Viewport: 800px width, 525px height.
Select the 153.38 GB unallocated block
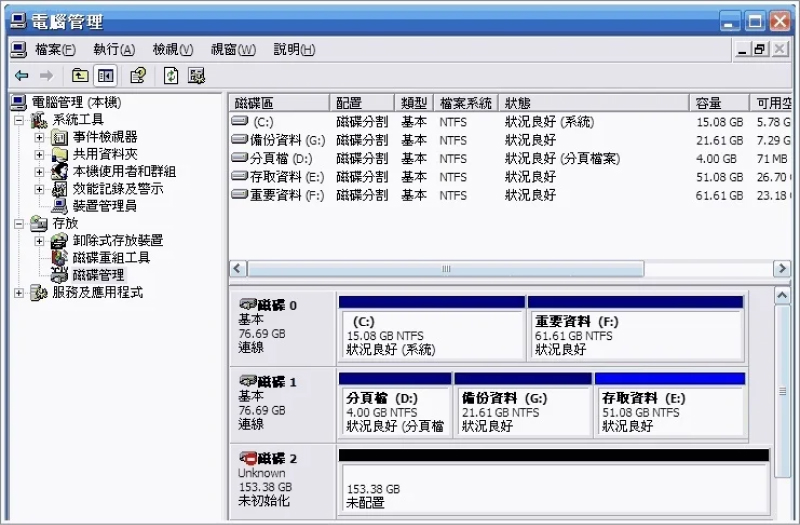(554, 482)
